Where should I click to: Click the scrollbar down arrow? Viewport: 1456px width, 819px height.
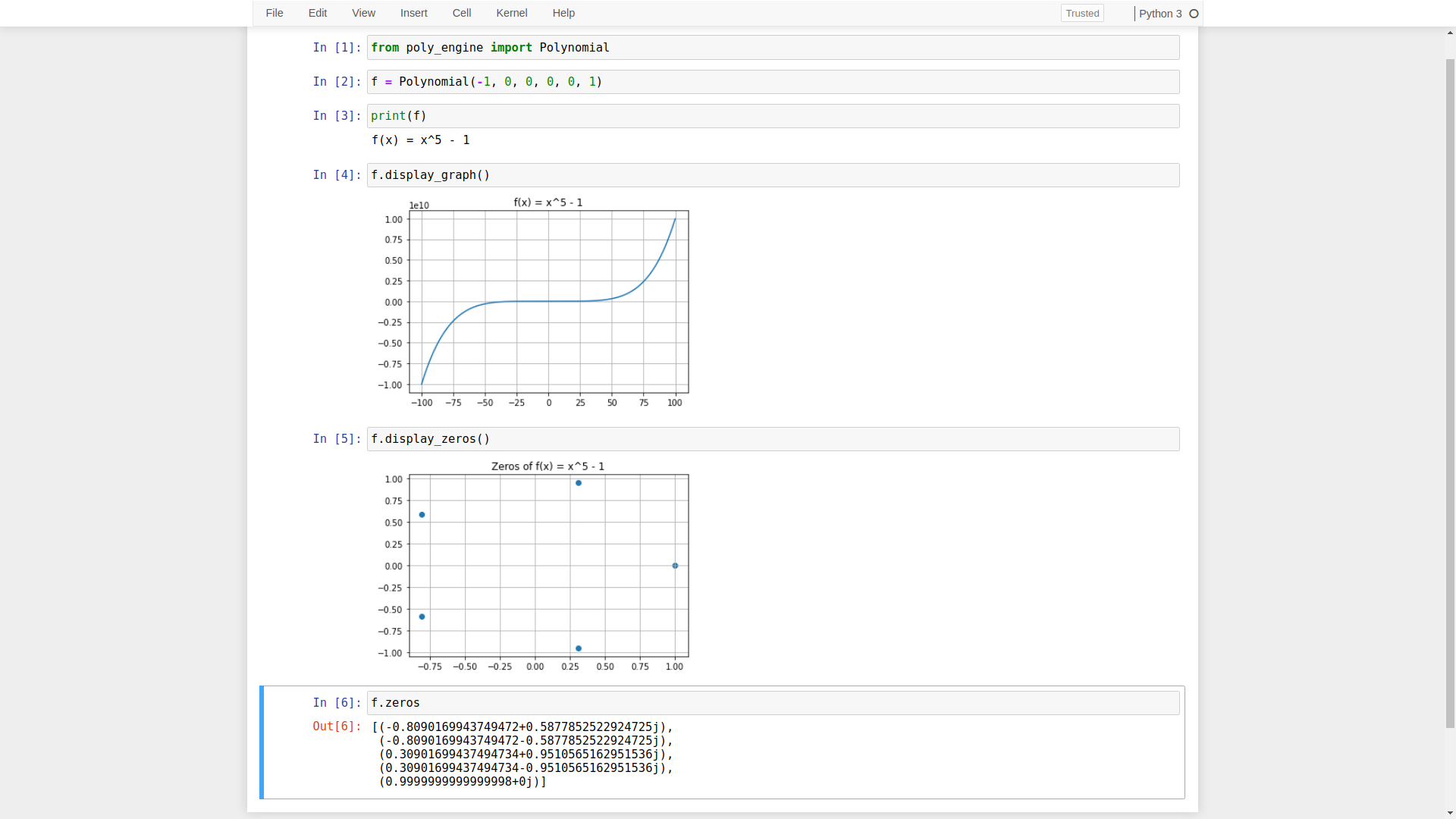1450,812
